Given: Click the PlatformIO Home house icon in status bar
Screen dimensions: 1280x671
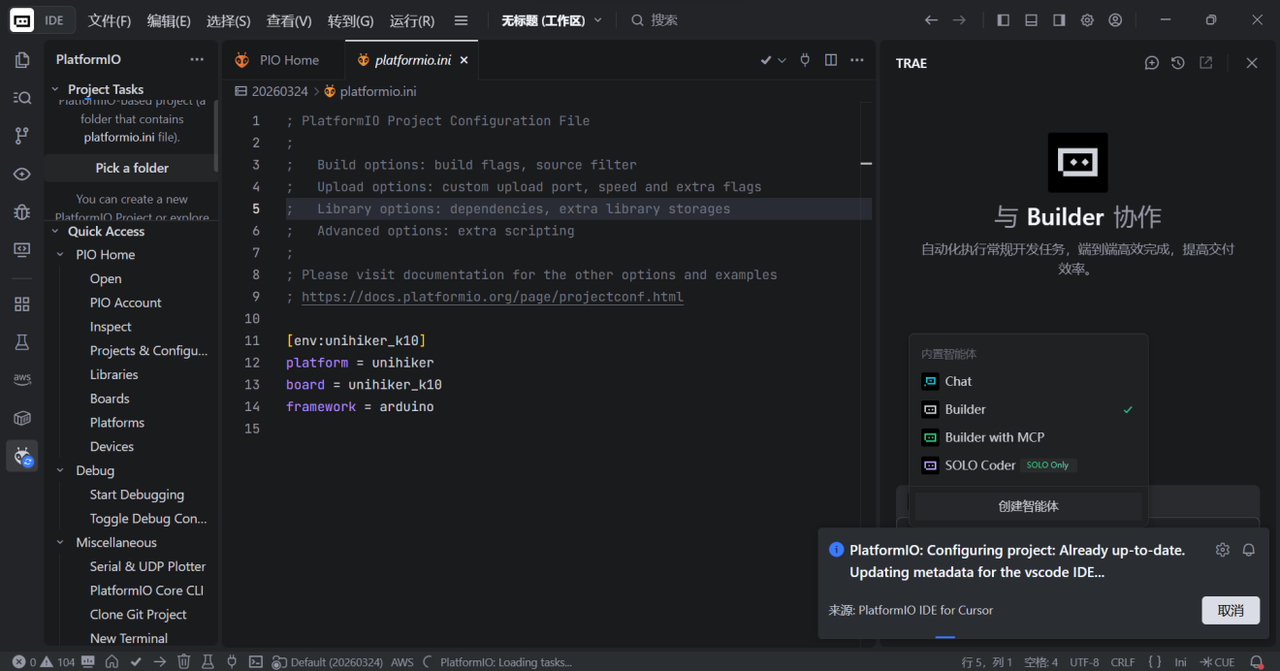Looking at the screenshot, I should point(112,662).
